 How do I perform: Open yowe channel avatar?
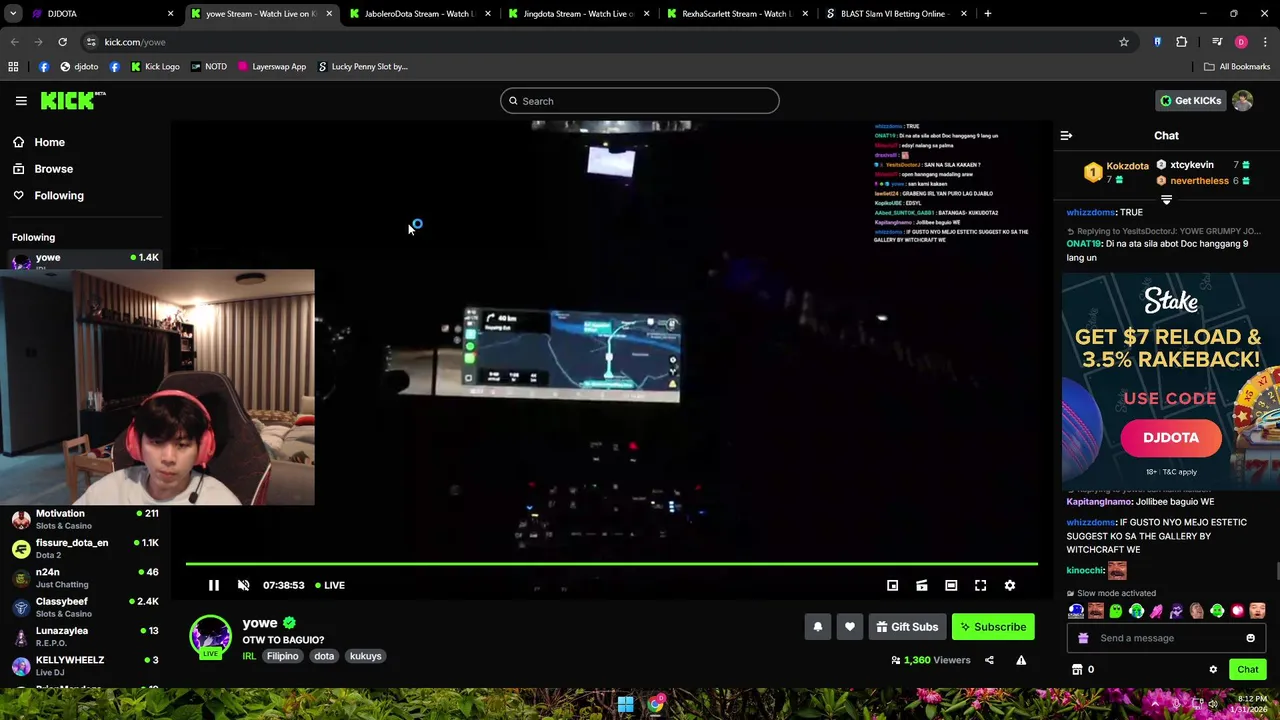pyautogui.click(x=210, y=637)
